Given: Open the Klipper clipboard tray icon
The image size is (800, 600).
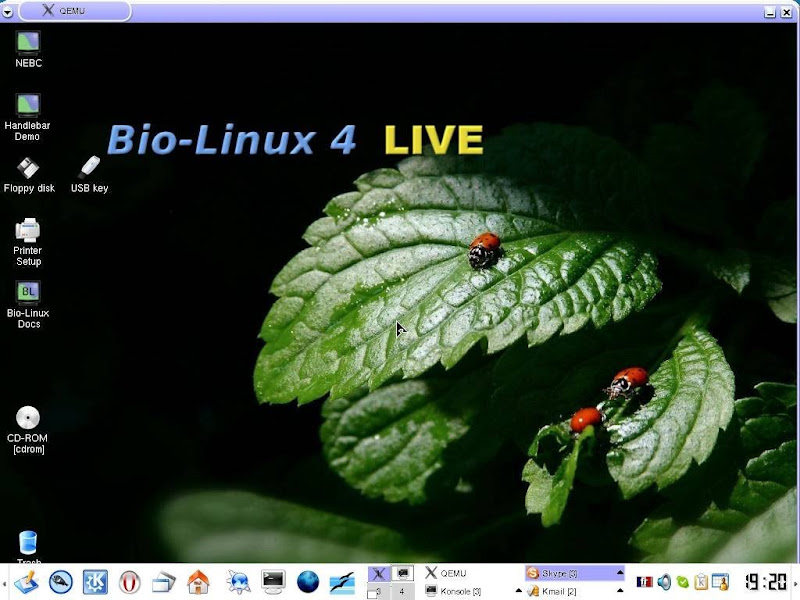Looking at the screenshot, I should click(x=701, y=582).
